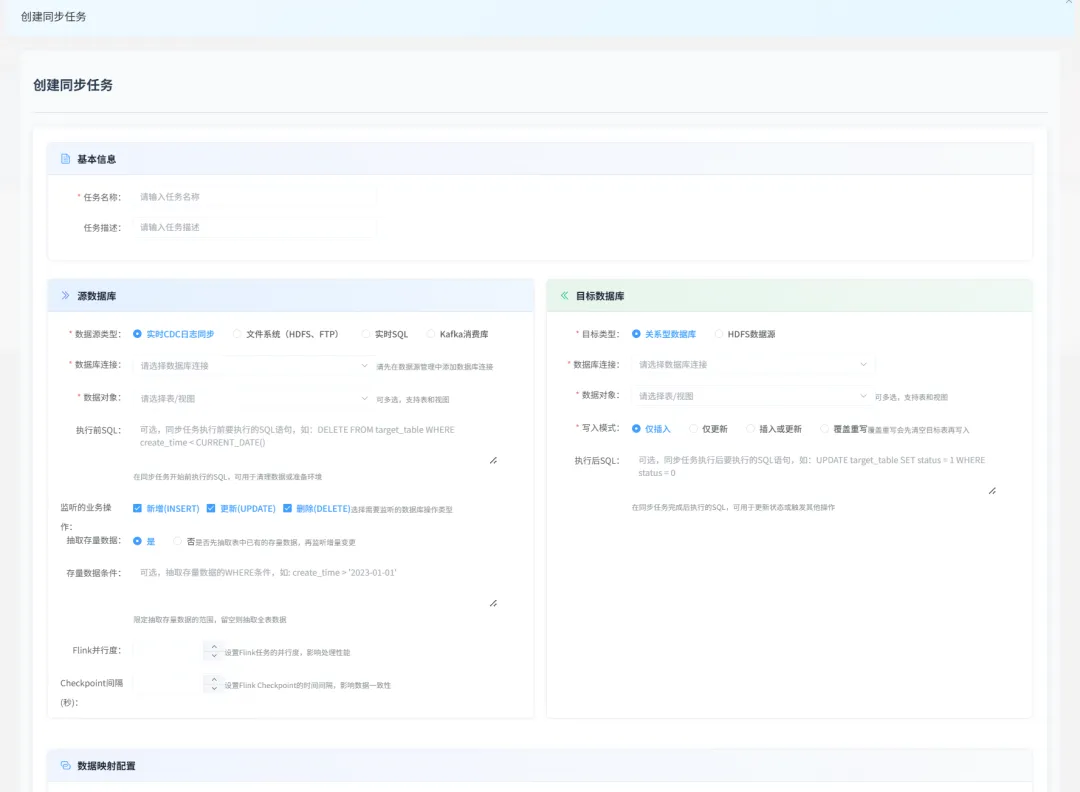Viewport: 1080px width, 792px height.
Task: Choose HDFS数据源 as the target type
Action: click(x=719, y=334)
